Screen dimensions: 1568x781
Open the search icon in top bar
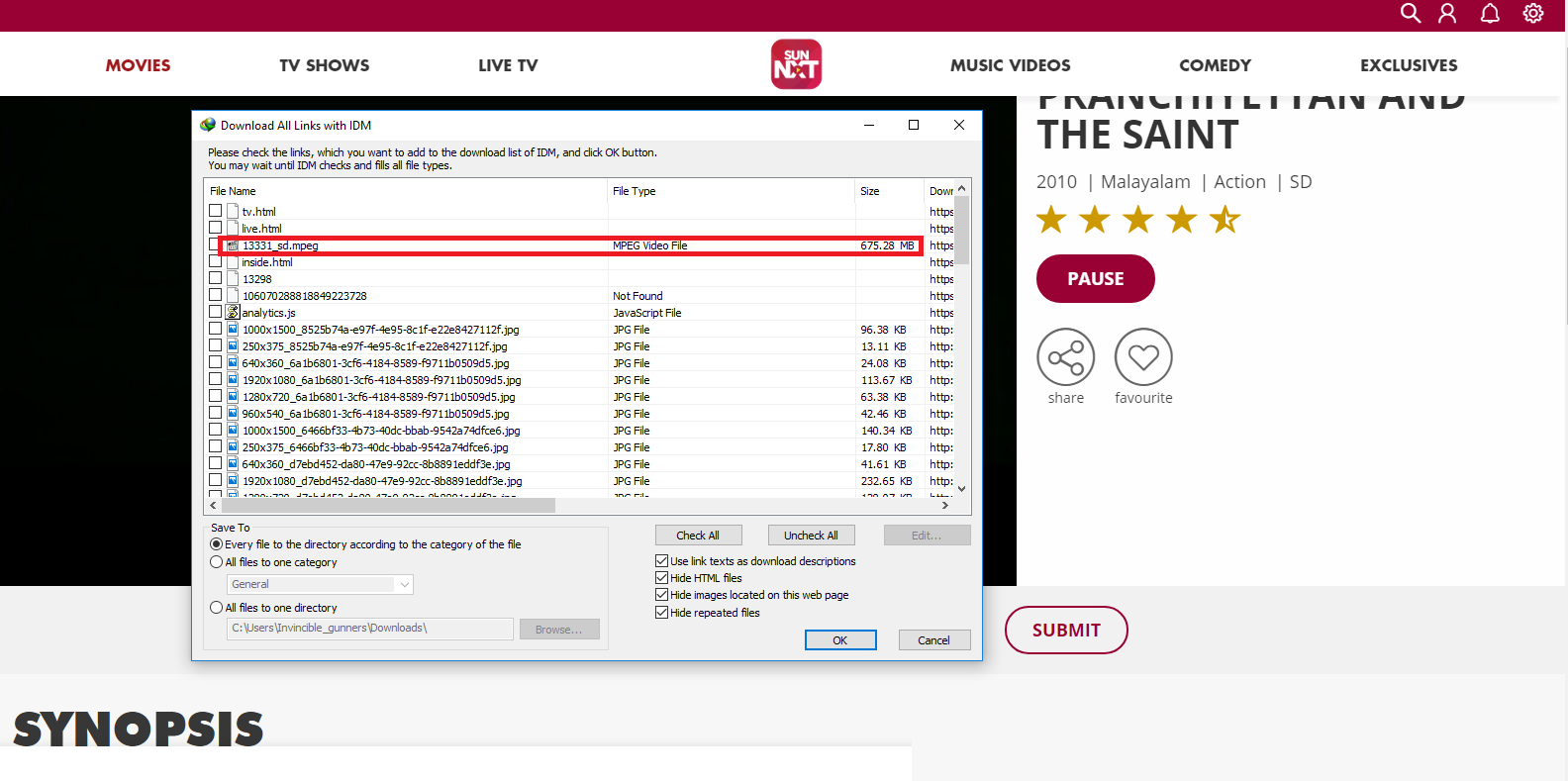point(1411,13)
